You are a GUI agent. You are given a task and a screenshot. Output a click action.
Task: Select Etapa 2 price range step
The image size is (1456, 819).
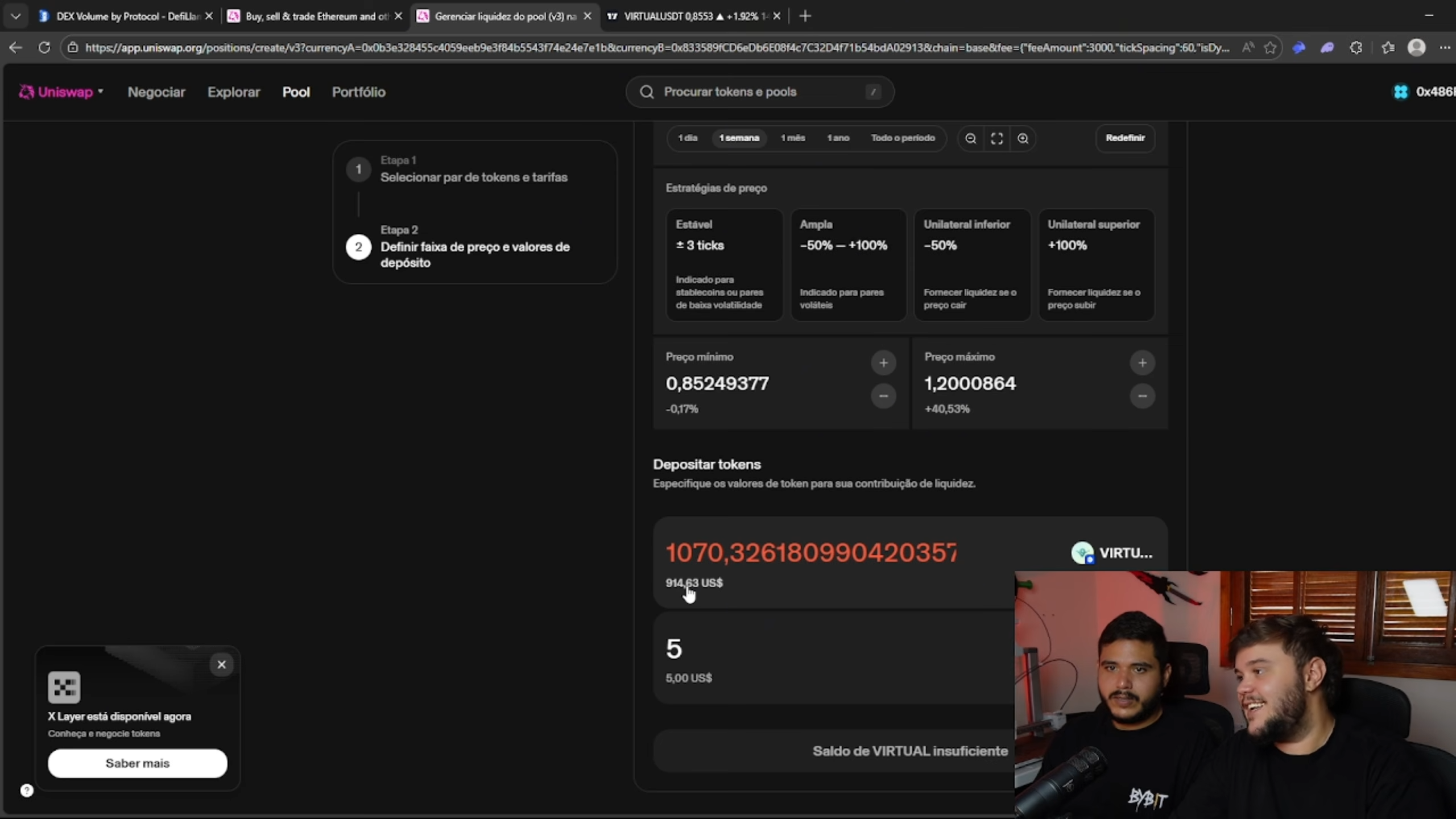474,247
